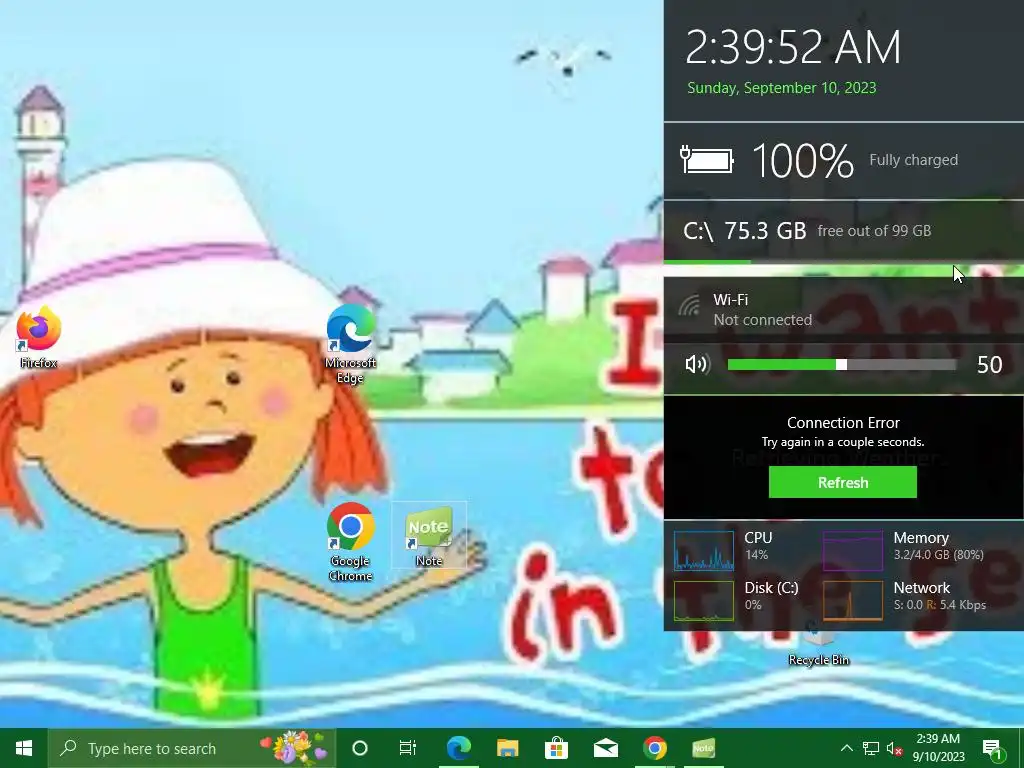Click the Cortana circle on taskbar
The image size is (1024, 768).
(x=359, y=748)
